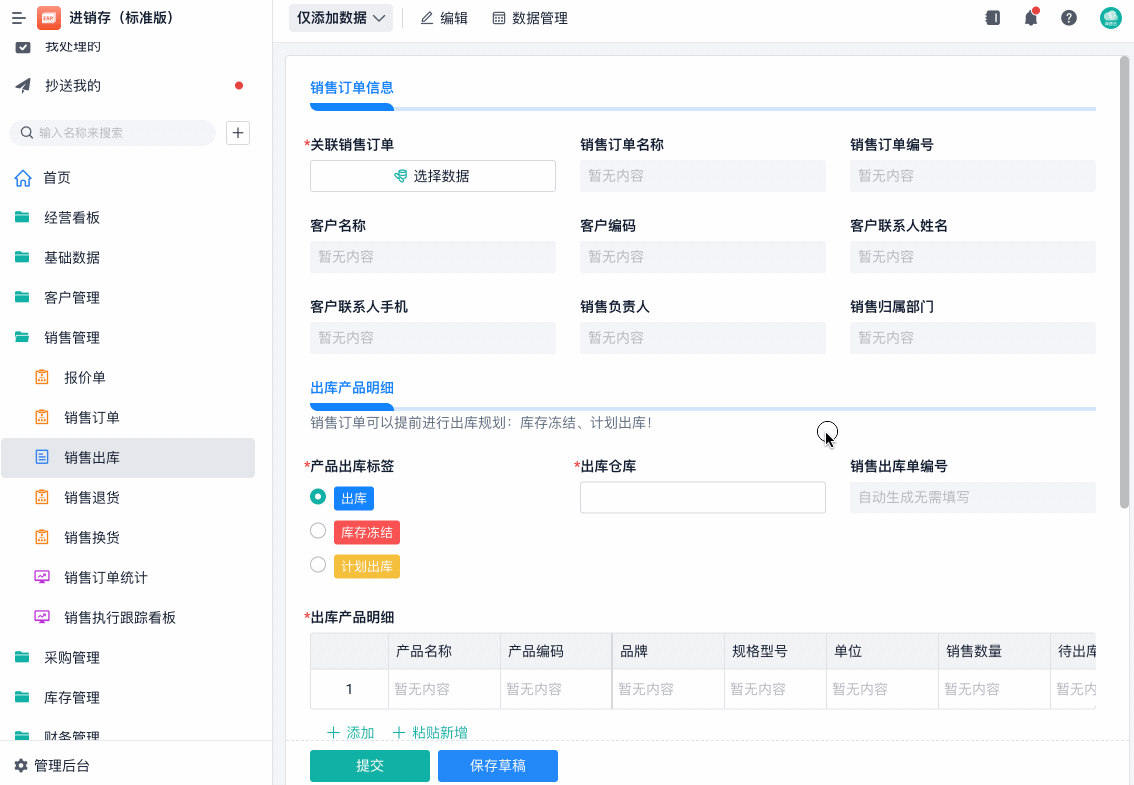Click the 抄送我的 paper plane icon

(x=23, y=85)
